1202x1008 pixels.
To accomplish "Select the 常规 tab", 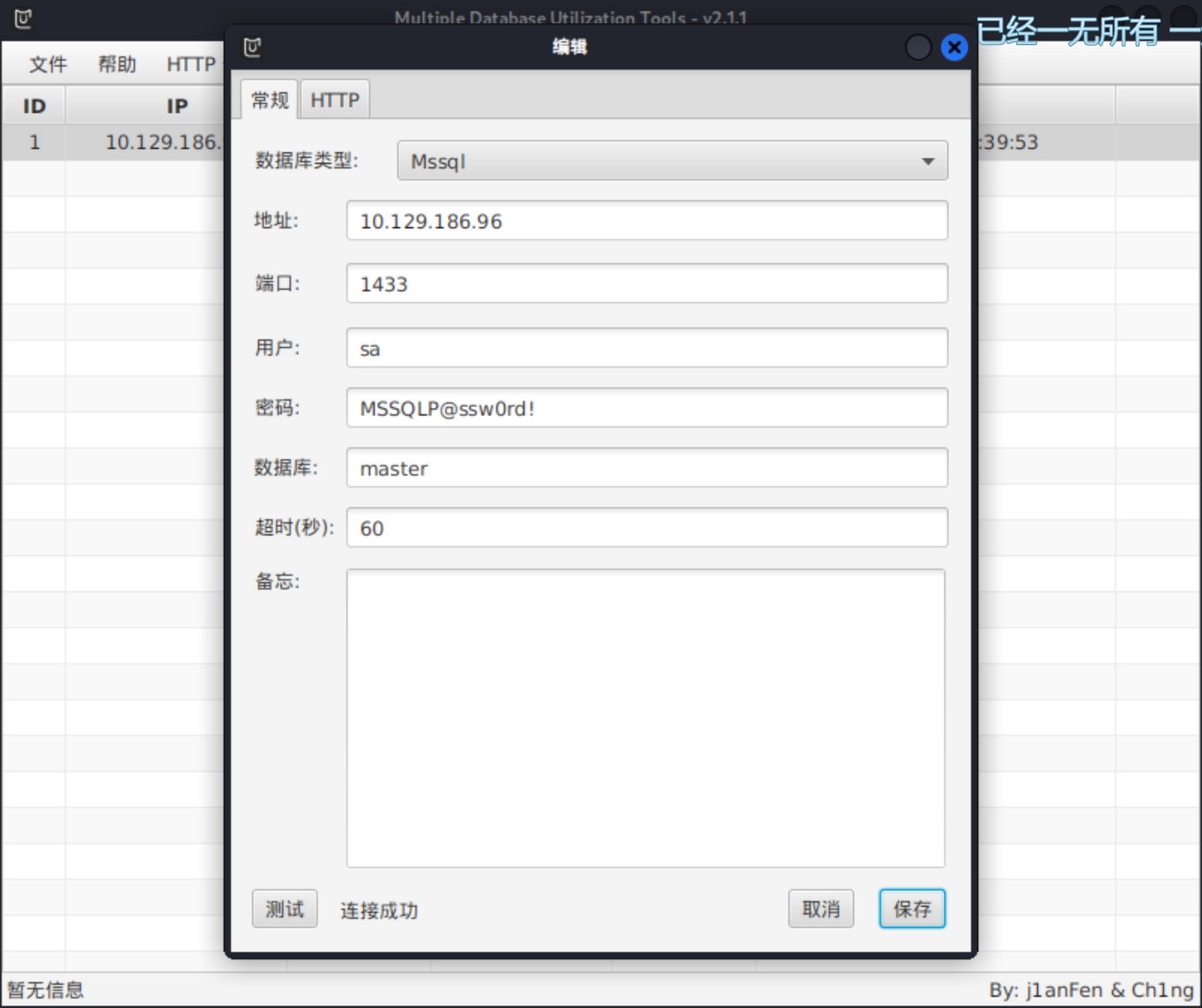I will (x=270, y=100).
